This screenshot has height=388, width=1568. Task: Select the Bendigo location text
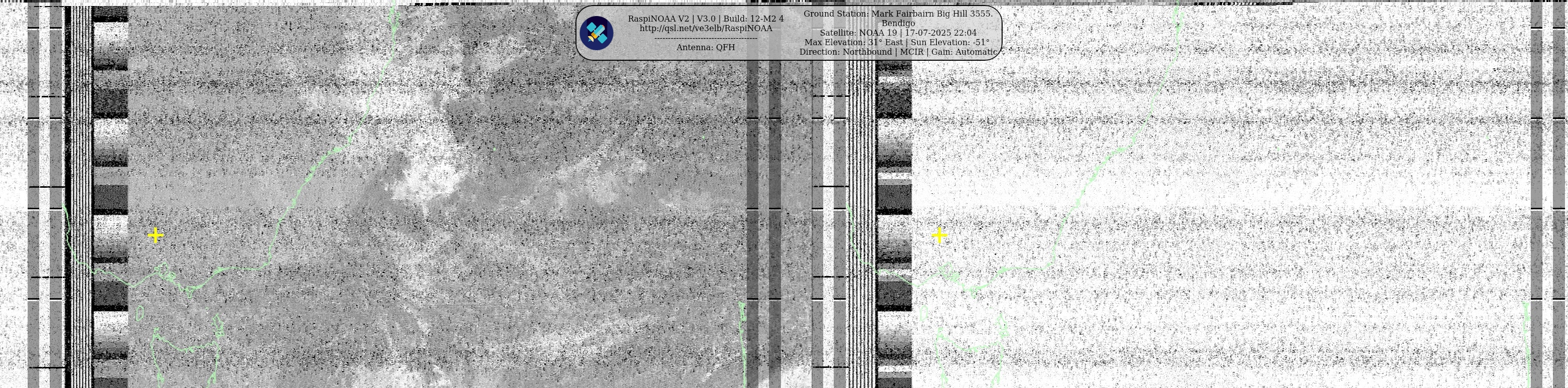[898, 23]
